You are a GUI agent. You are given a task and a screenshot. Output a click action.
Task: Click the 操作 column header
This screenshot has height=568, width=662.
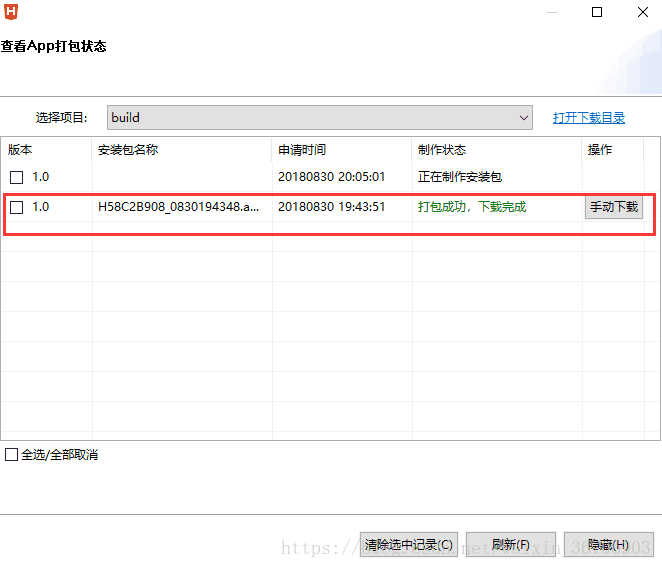click(x=613, y=149)
